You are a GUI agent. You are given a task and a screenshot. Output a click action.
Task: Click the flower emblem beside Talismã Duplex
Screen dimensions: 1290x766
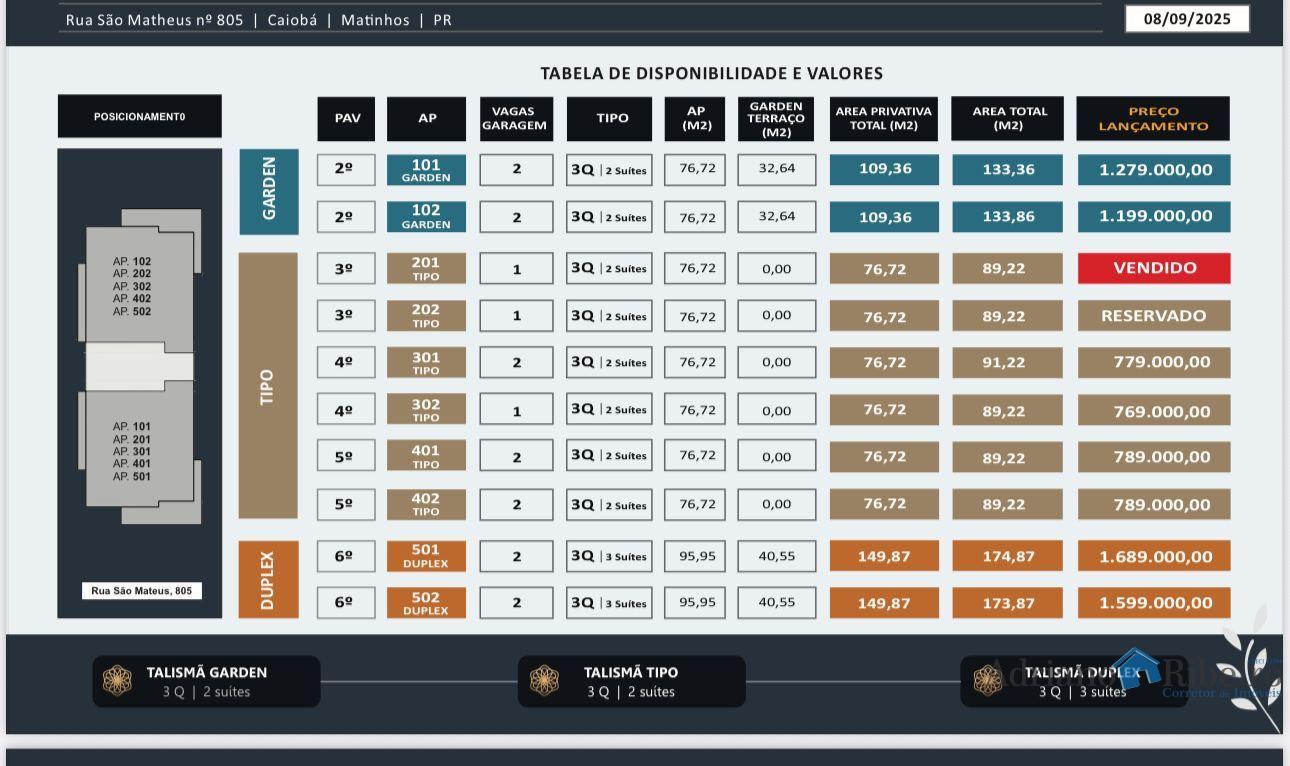point(987,681)
